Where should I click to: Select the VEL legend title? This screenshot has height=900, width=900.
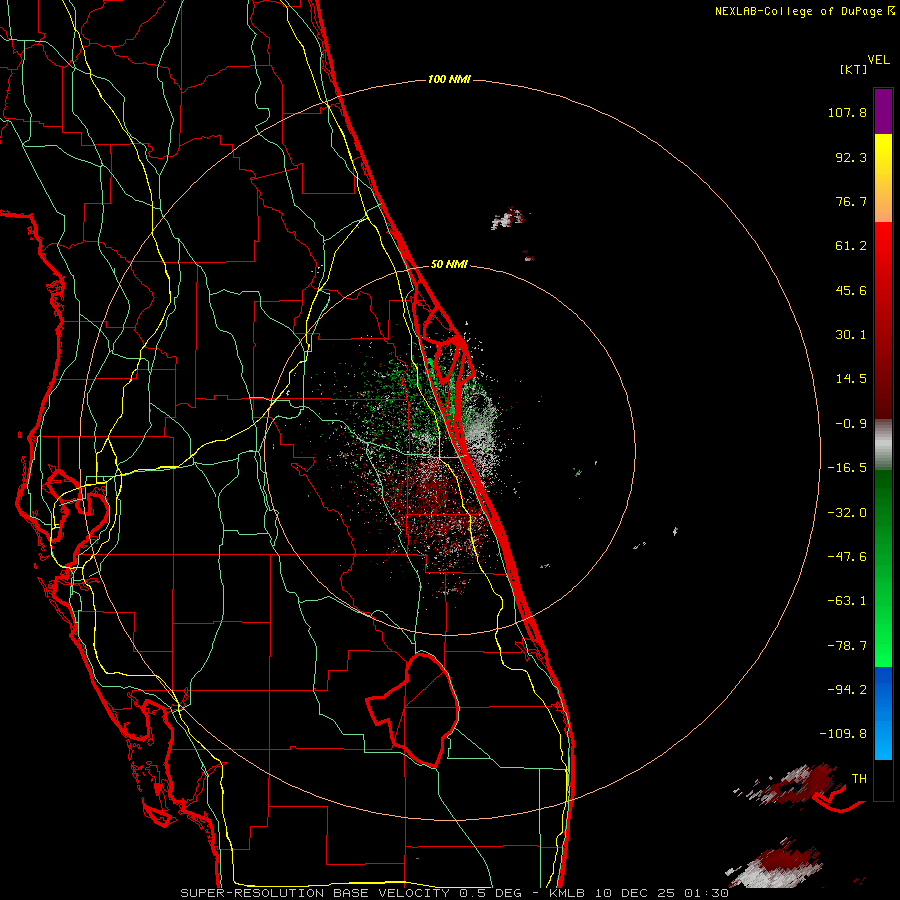[x=879, y=60]
